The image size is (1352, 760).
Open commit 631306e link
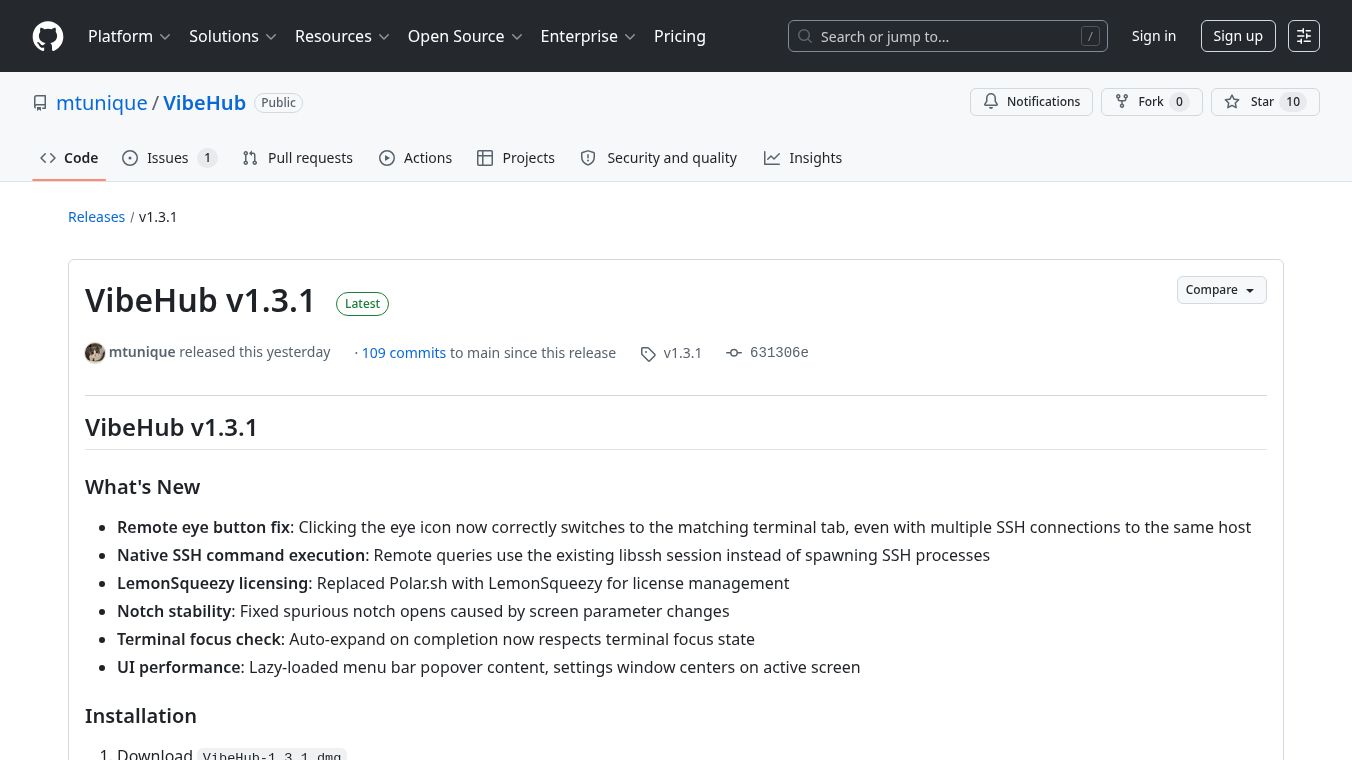[778, 353]
